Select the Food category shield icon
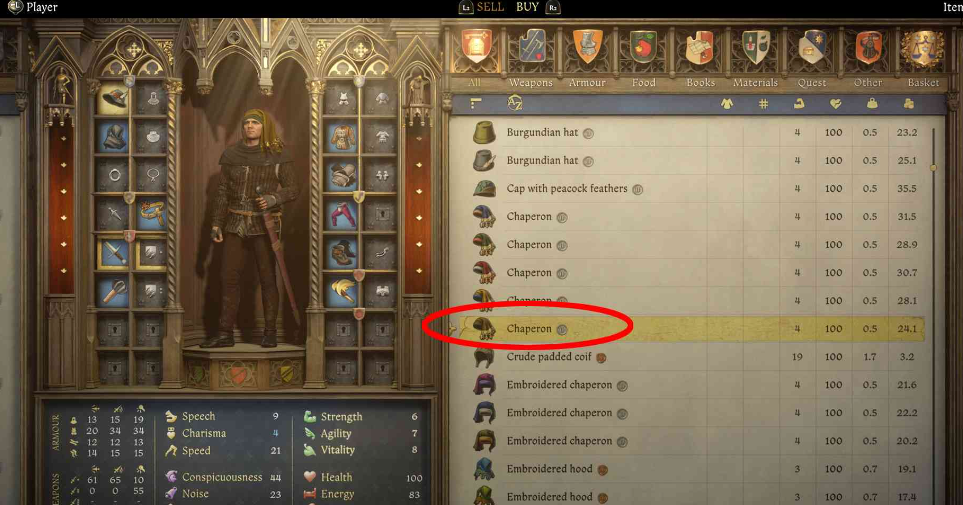 pyautogui.click(x=644, y=47)
